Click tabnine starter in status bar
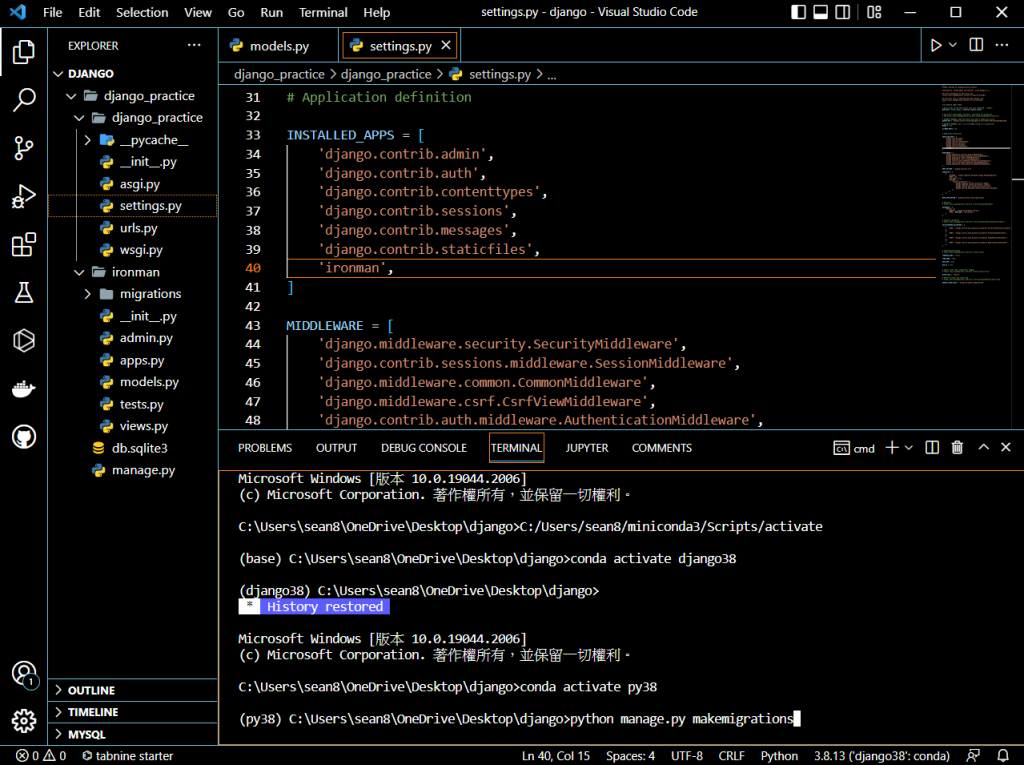This screenshot has width=1024, height=765. click(127, 756)
